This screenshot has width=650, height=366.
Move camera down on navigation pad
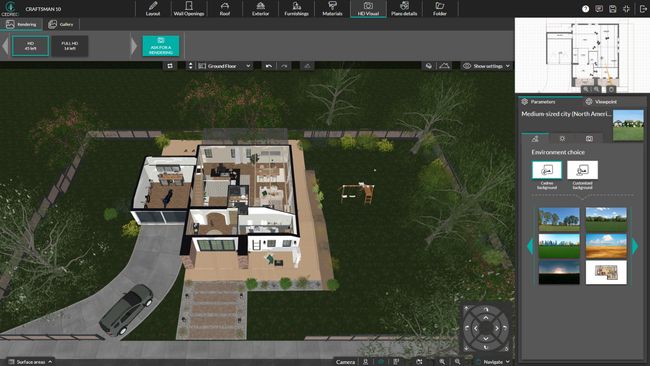pyautogui.click(x=486, y=339)
